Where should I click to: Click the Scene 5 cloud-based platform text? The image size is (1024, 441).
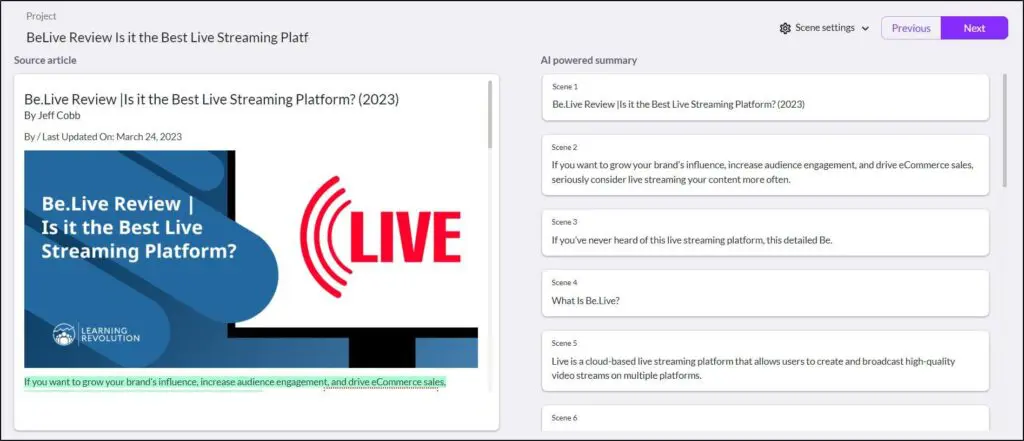(x=754, y=368)
